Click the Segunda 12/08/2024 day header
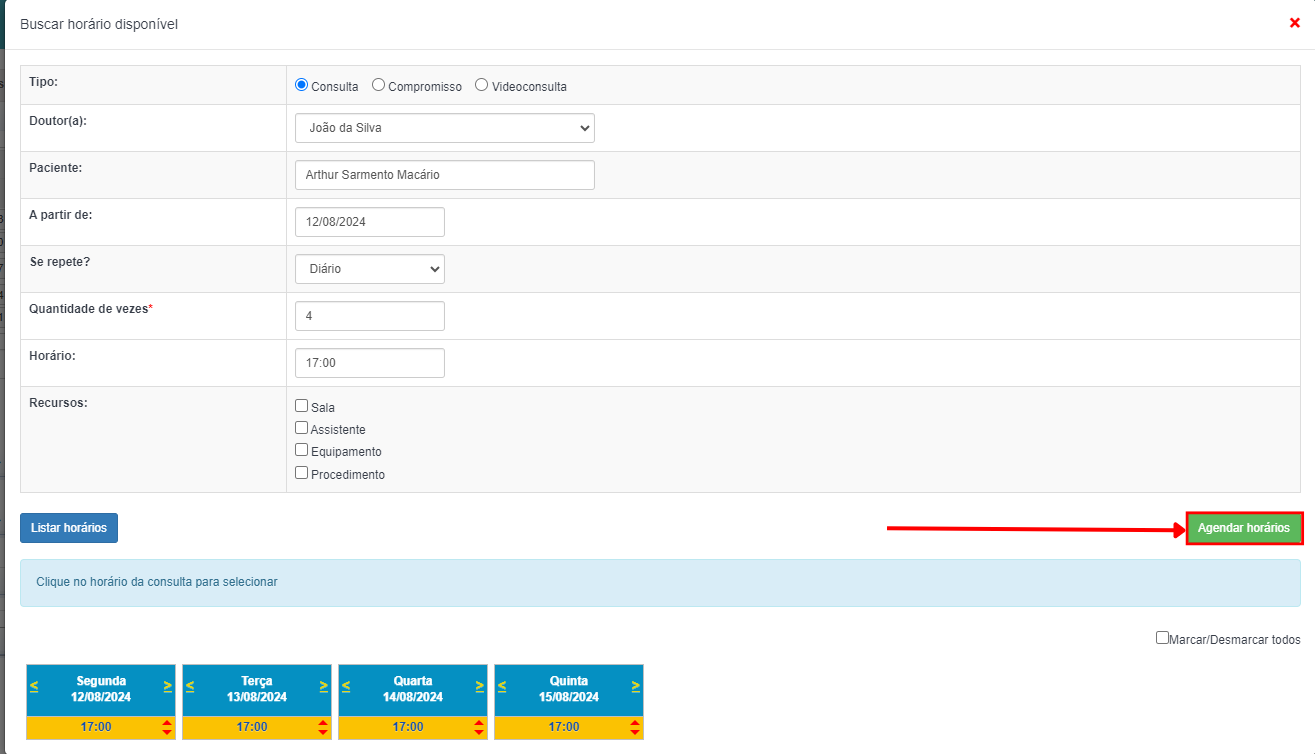Image resolution: width=1315 pixels, height=754 pixels. pos(101,689)
